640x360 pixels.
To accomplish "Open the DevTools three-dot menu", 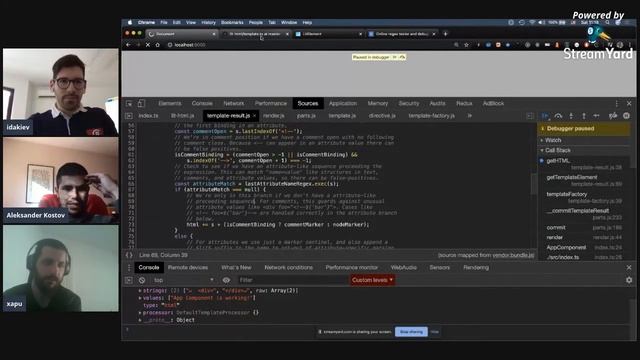I will (616, 104).
